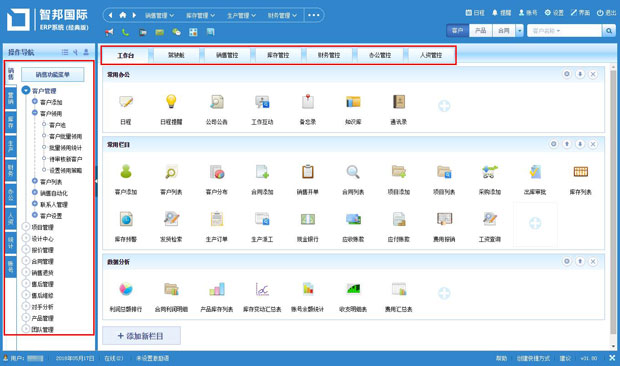Viewport: 620px width, 366px height.
Task: Click the 销售功能菜单 button
Action: [53, 74]
